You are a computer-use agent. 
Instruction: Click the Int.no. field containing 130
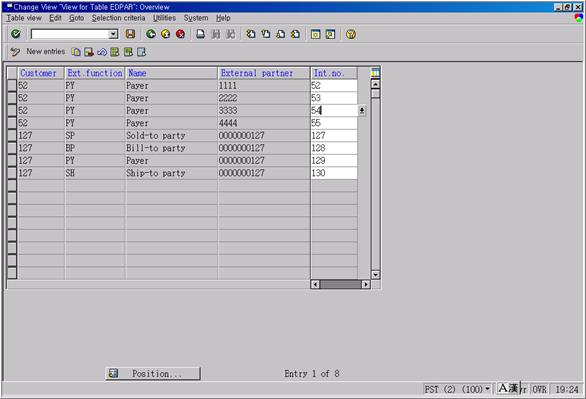334,173
